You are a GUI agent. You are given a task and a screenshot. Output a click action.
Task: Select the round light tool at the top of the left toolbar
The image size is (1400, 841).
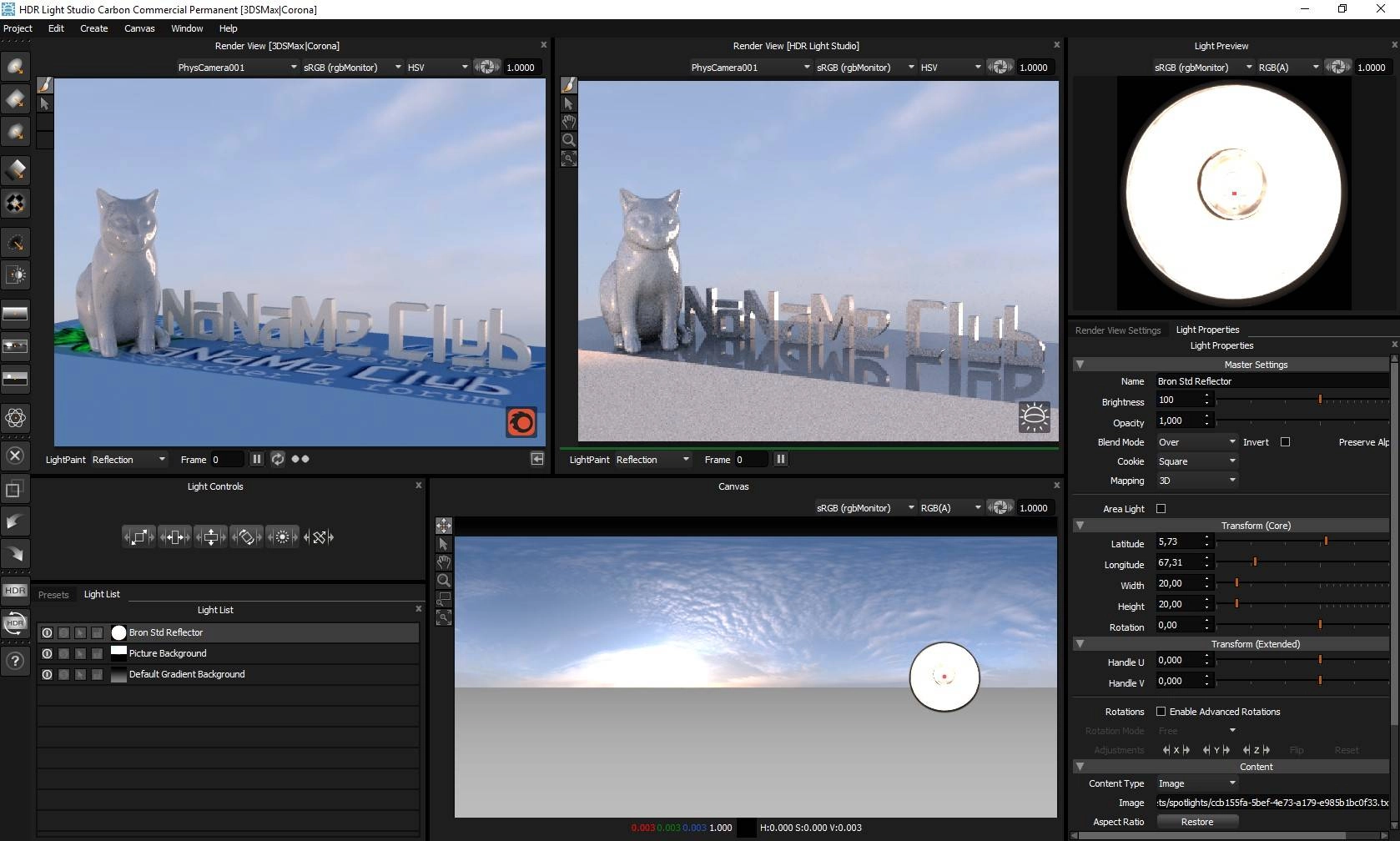(15, 67)
